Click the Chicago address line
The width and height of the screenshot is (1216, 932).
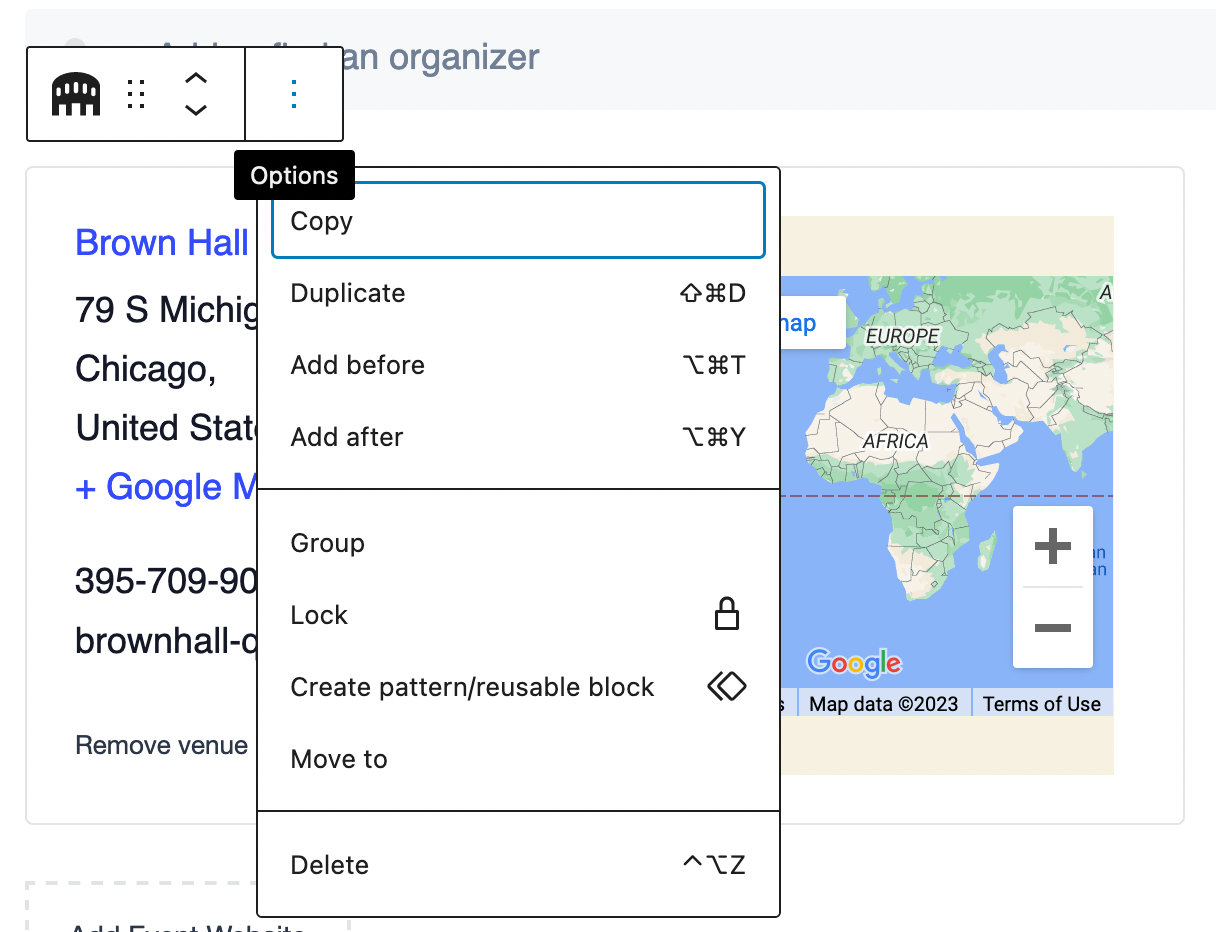point(146,369)
